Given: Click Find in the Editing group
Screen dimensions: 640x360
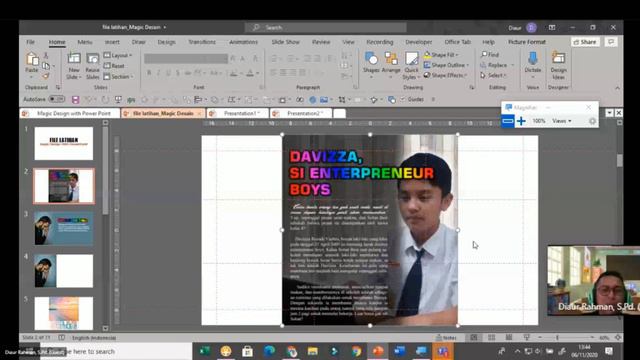Looking at the screenshot, I should tap(490, 55).
